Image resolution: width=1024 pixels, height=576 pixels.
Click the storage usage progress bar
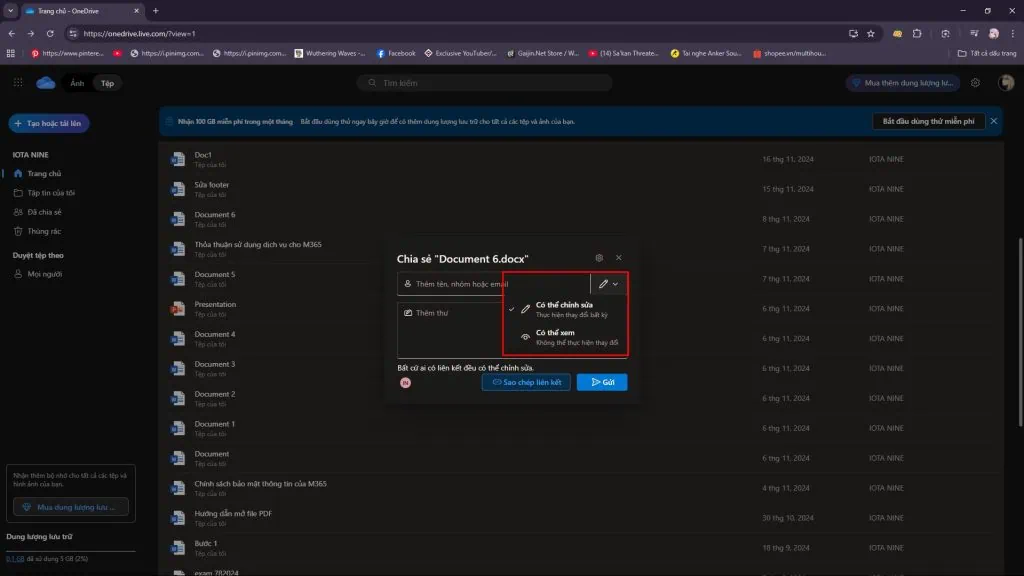tap(70, 552)
